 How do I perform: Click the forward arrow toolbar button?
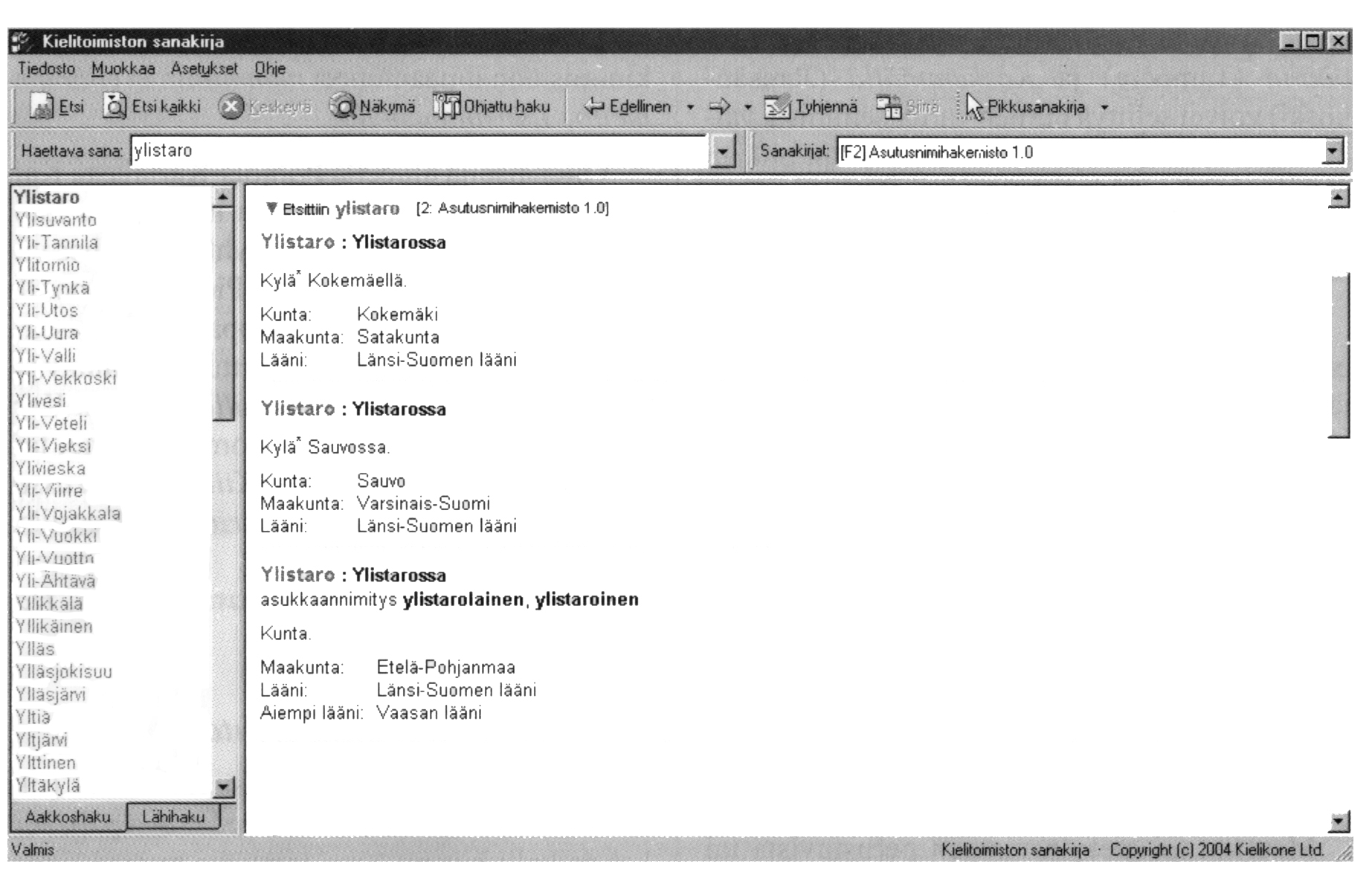[720, 107]
